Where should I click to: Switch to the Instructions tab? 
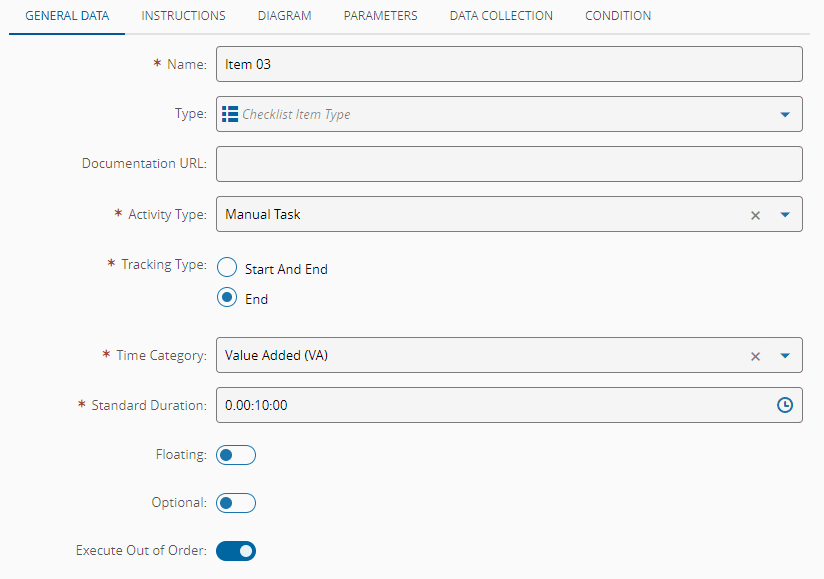pos(183,16)
